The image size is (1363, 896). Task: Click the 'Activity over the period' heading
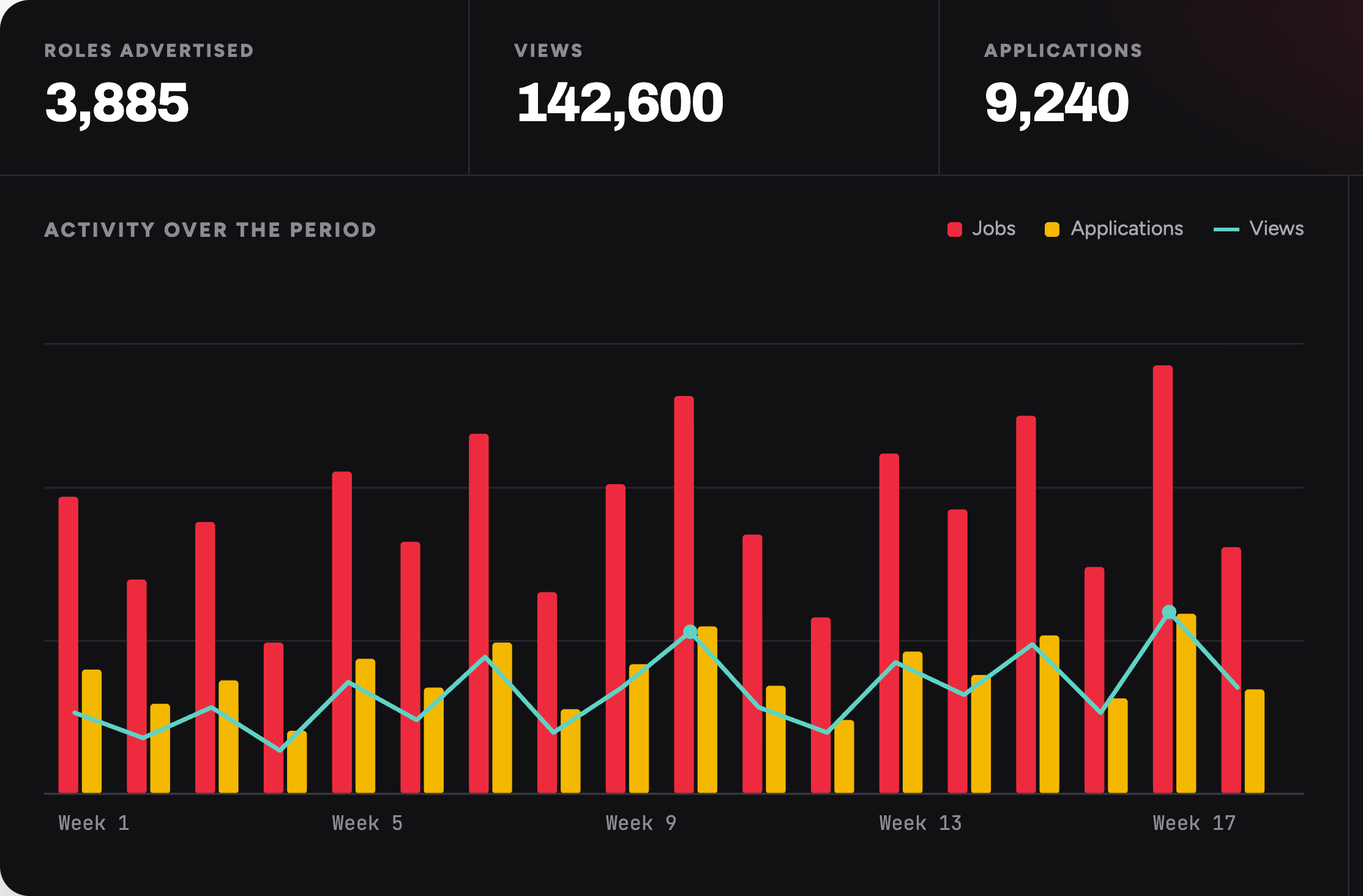click(211, 230)
